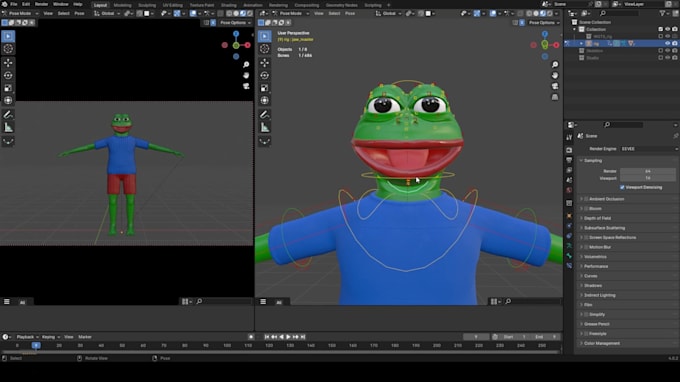680x382 pixels.
Task: Open the Render properties tab
Action: coord(569,150)
